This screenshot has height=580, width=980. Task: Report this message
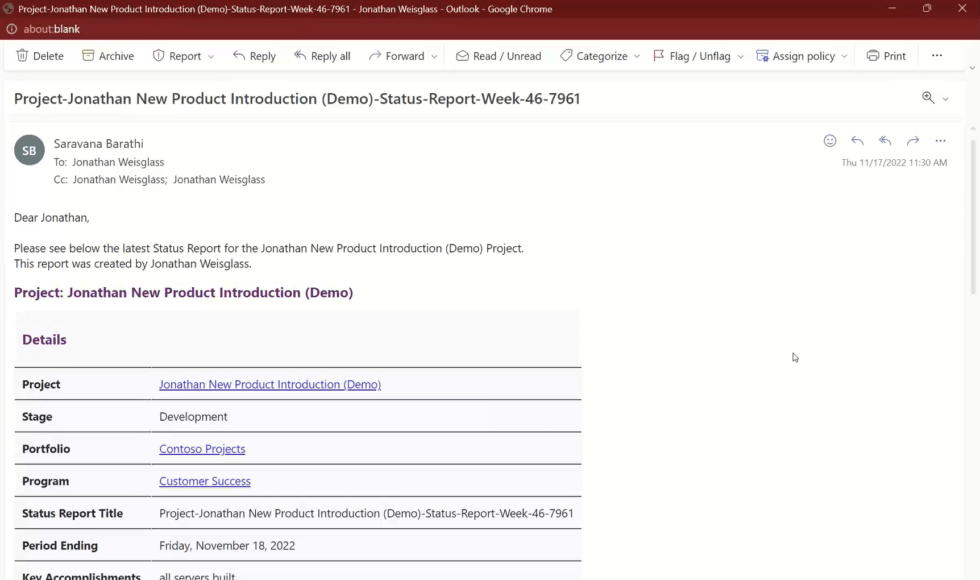point(176,56)
